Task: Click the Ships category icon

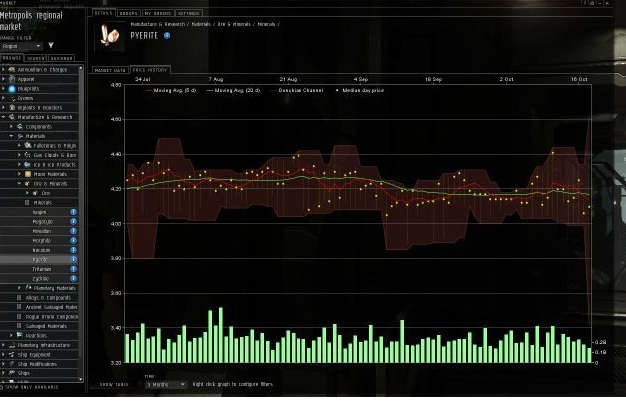Action: coord(12,373)
